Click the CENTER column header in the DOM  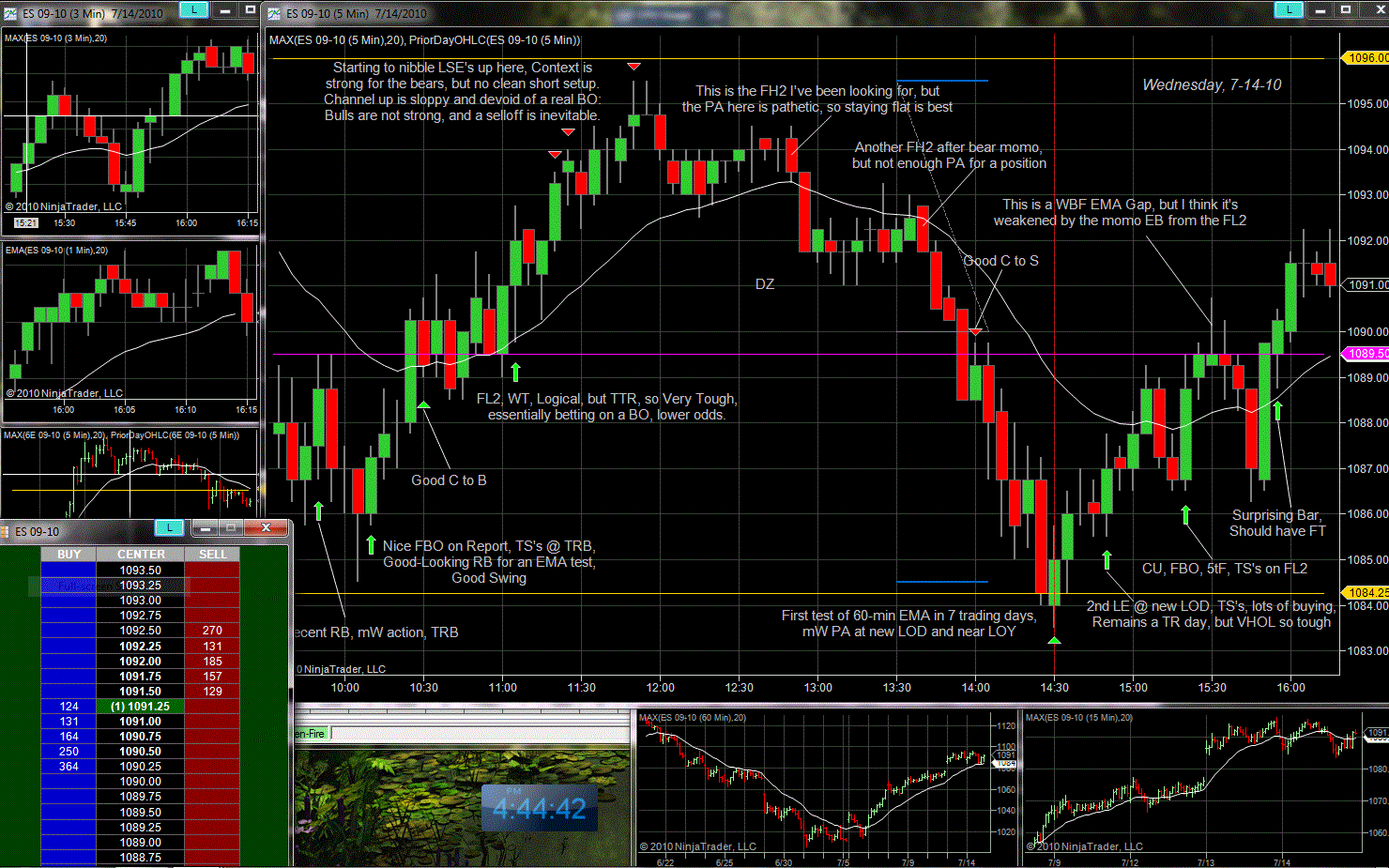tap(141, 555)
